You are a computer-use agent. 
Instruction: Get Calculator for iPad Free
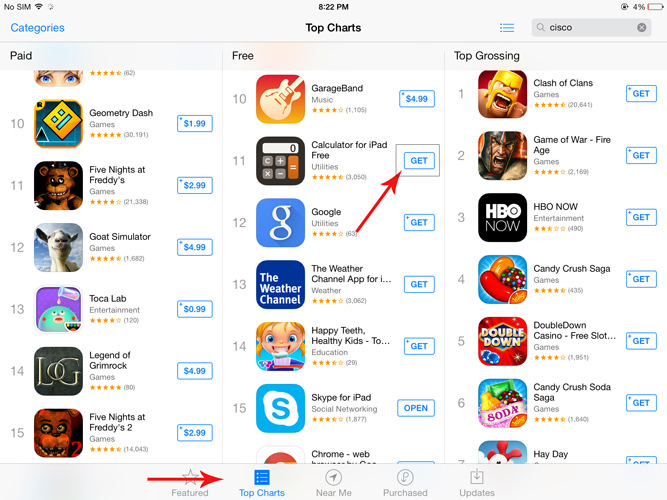point(419,161)
